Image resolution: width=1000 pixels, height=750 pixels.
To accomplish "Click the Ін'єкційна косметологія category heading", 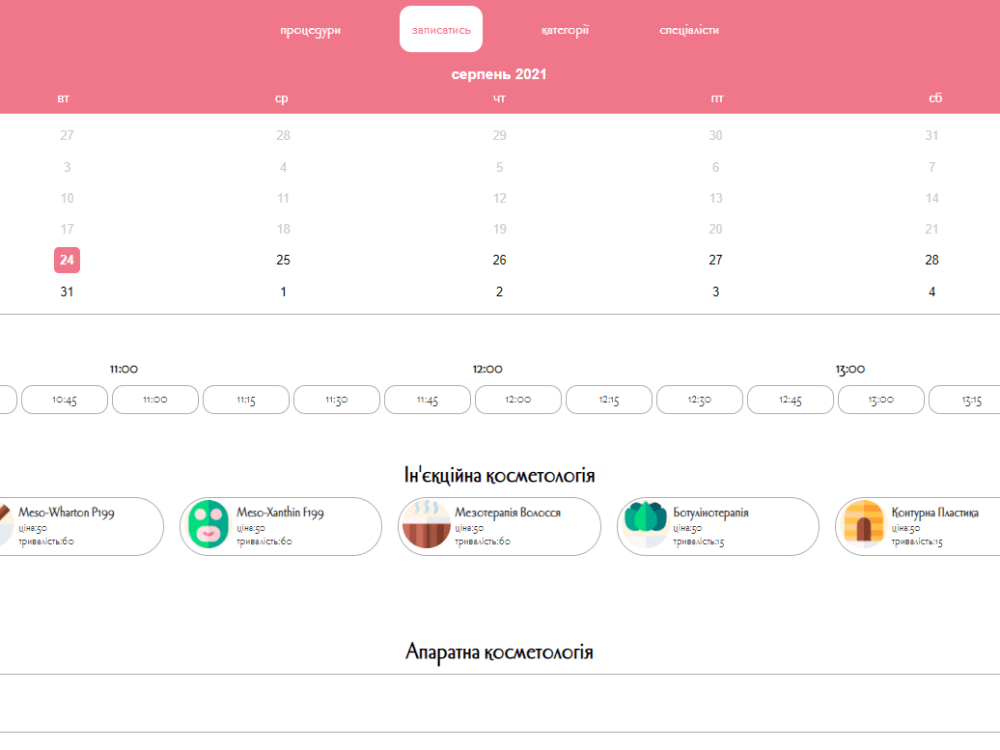I will [499, 476].
